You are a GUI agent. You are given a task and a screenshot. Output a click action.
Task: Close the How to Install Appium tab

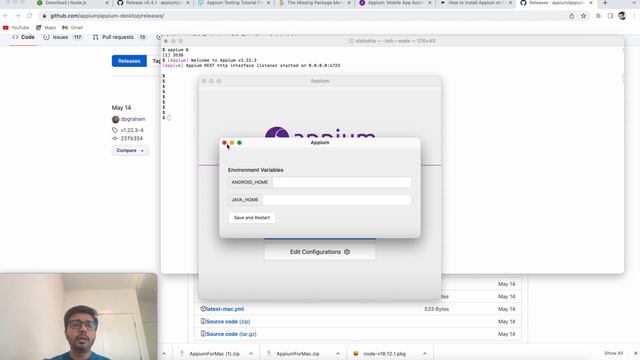510,3
